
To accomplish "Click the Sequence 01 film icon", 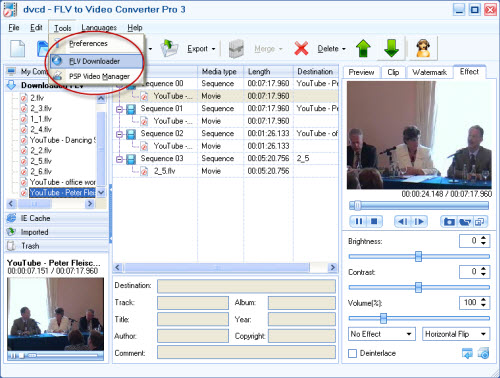I will point(131,109).
